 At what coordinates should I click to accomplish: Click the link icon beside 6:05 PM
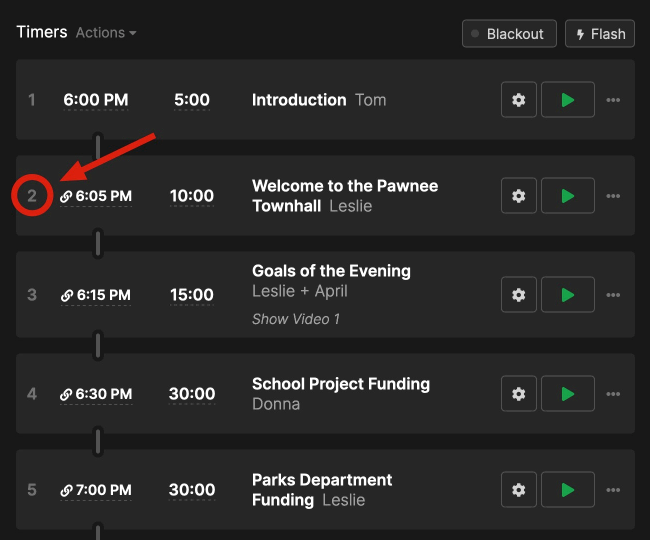tap(66, 196)
